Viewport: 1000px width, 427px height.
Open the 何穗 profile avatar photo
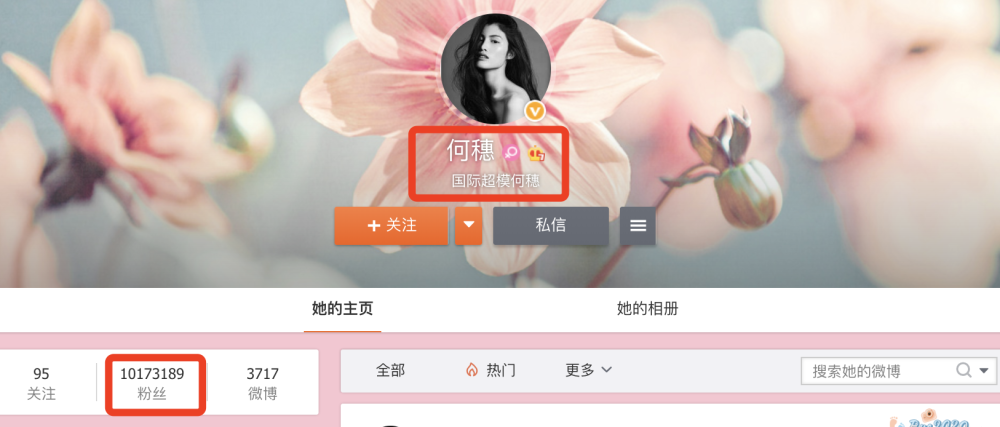tap(496, 69)
